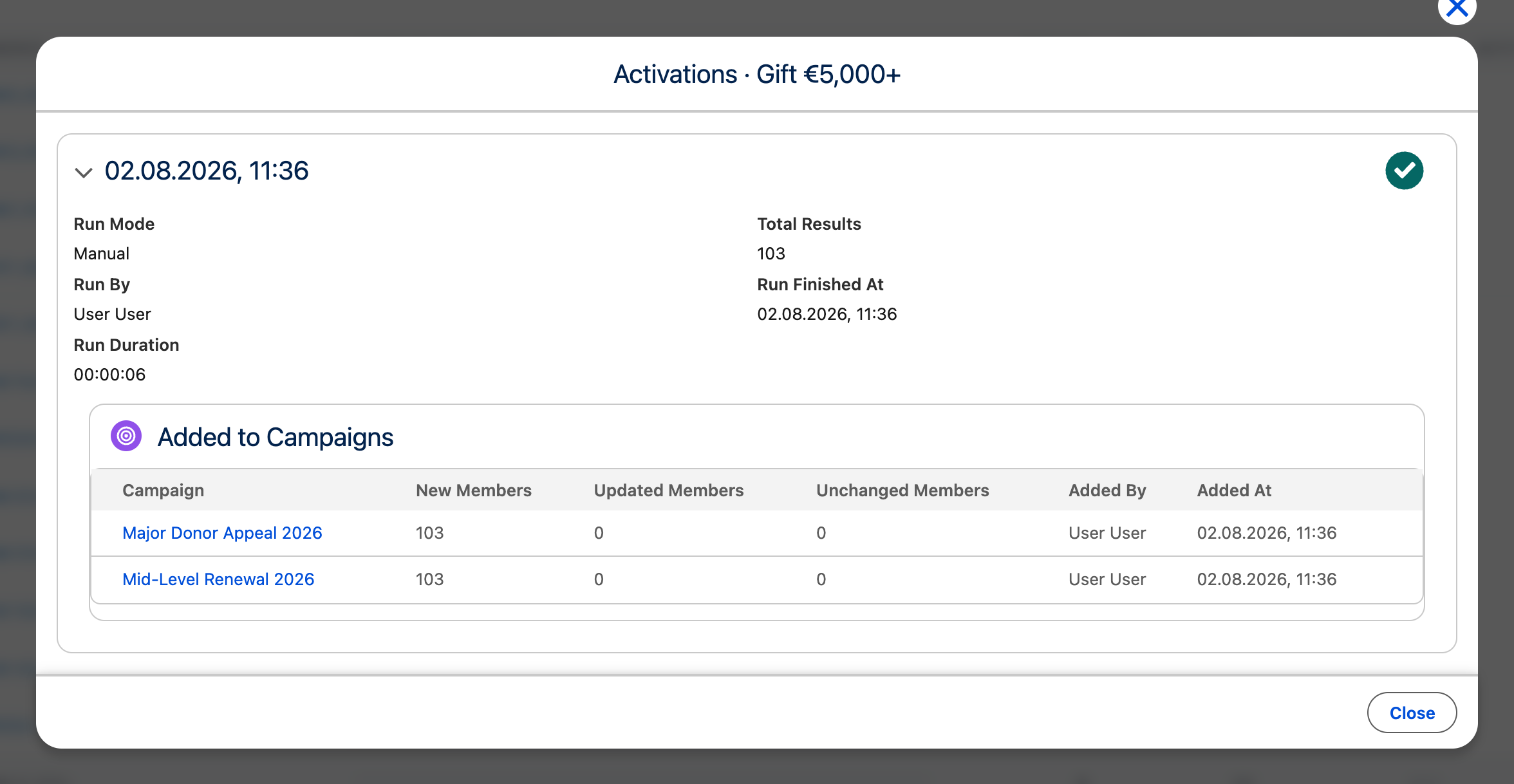
Task: Click the Total Results label
Action: [x=809, y=224]
